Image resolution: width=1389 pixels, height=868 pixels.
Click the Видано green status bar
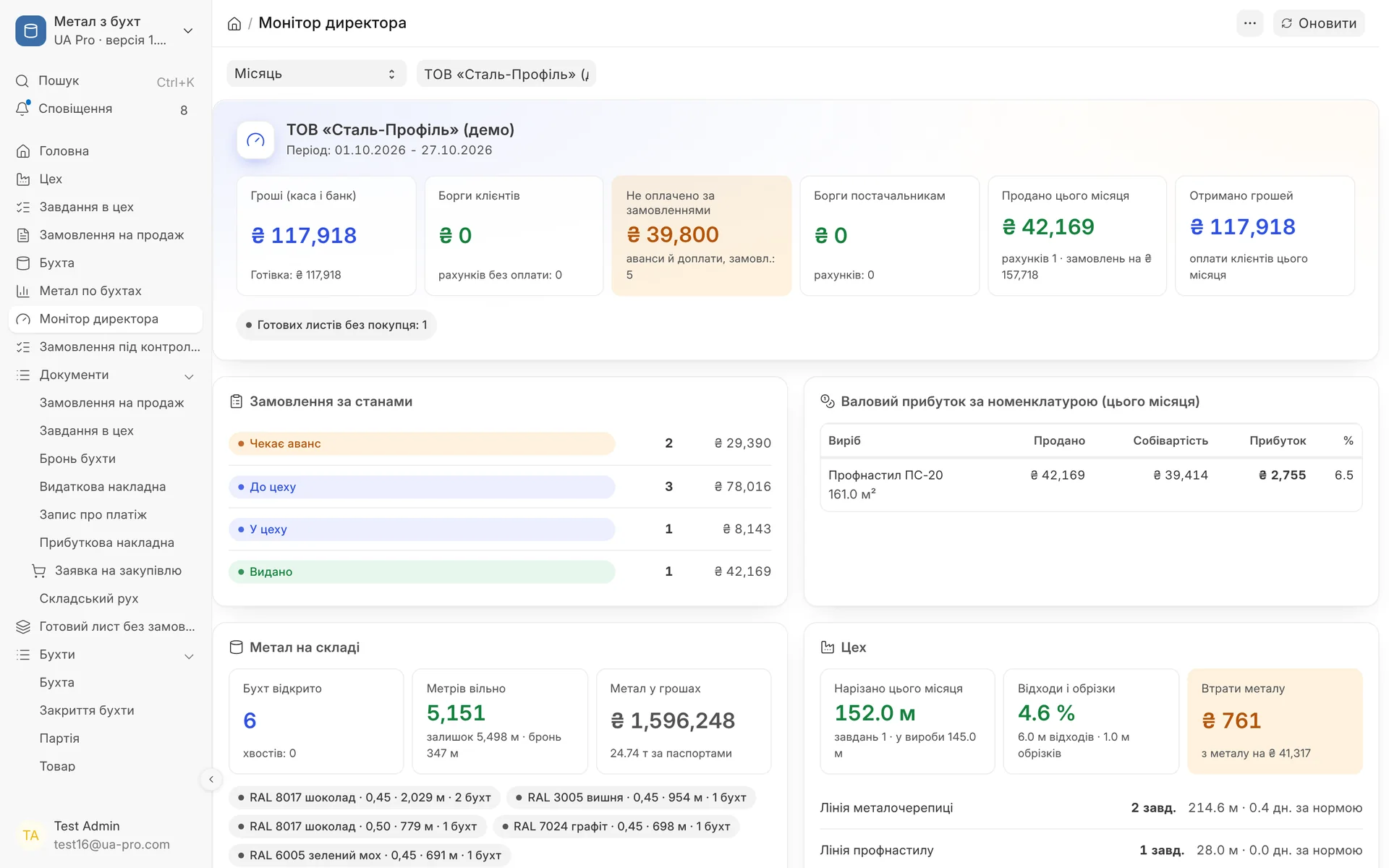pyautogui.click(x=422, y=571)
